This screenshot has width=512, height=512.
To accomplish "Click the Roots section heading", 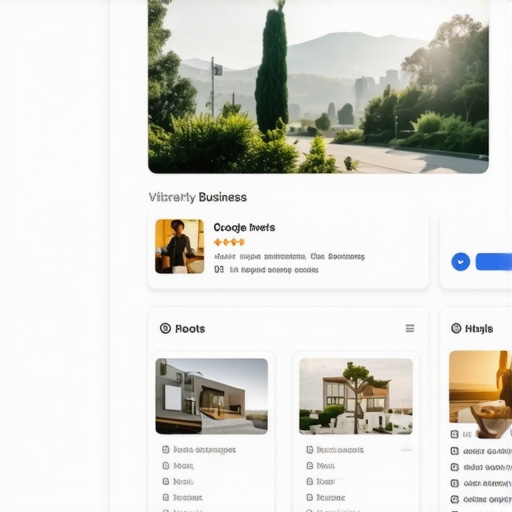I will (190, 329).
